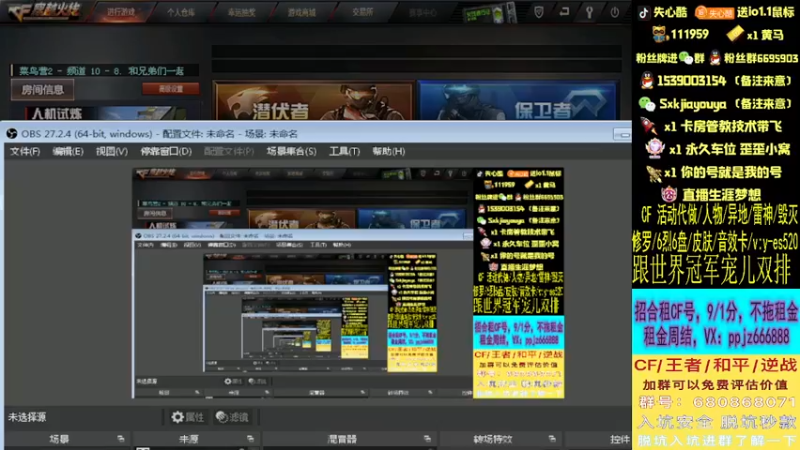Screen dimensions: 800x450
Task: Click the 人机试炼 mode banner
Action: [x=105, y=113]
